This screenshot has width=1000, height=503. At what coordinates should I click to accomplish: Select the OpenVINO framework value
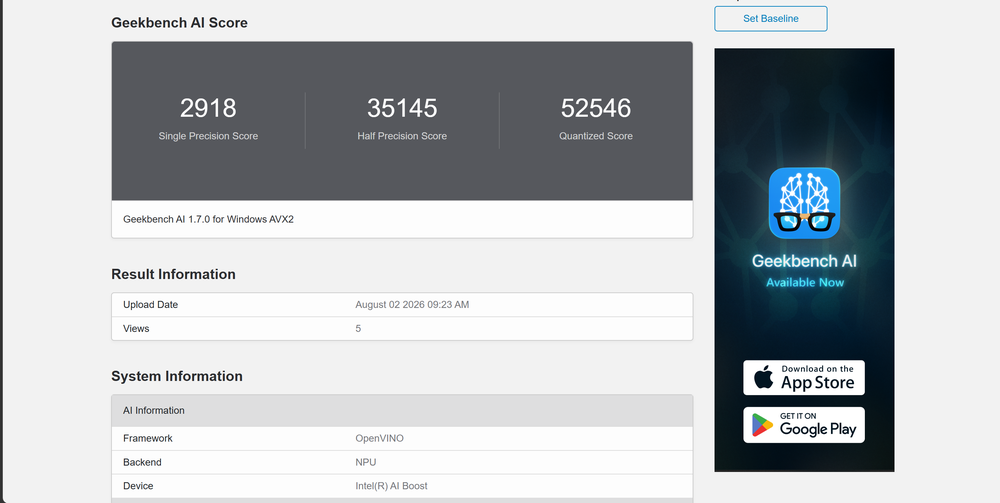(x=379, y=439)
